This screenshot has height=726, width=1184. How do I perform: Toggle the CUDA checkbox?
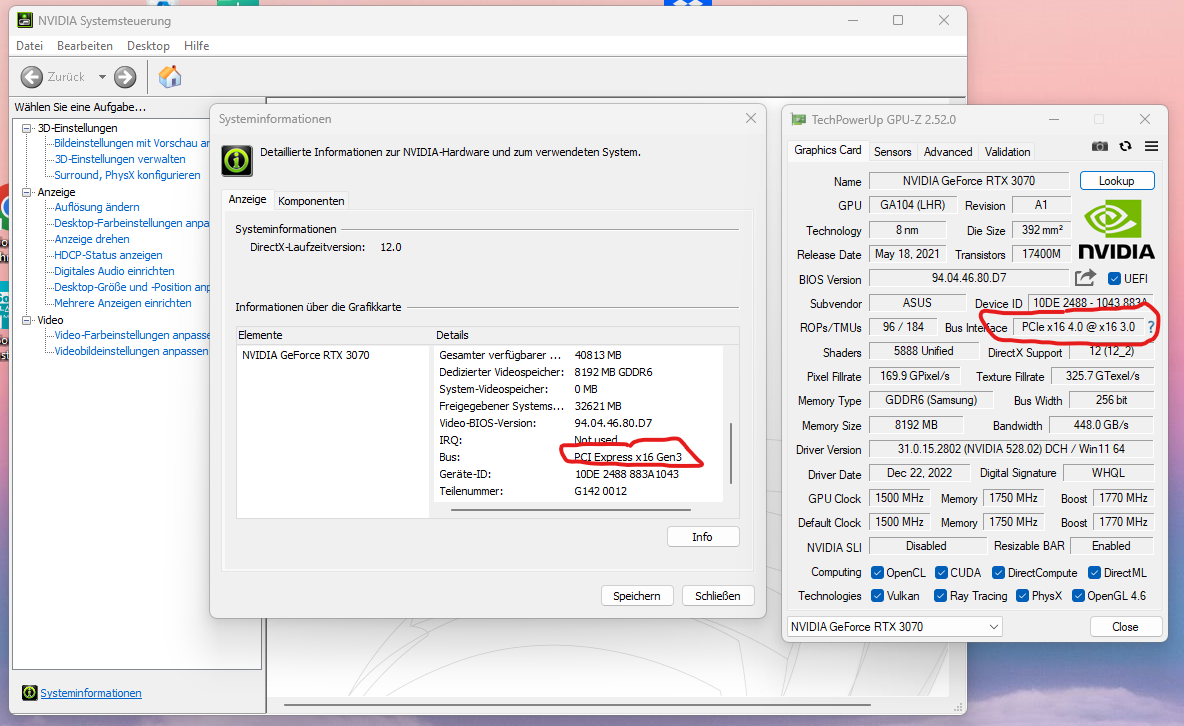(941, 573)
